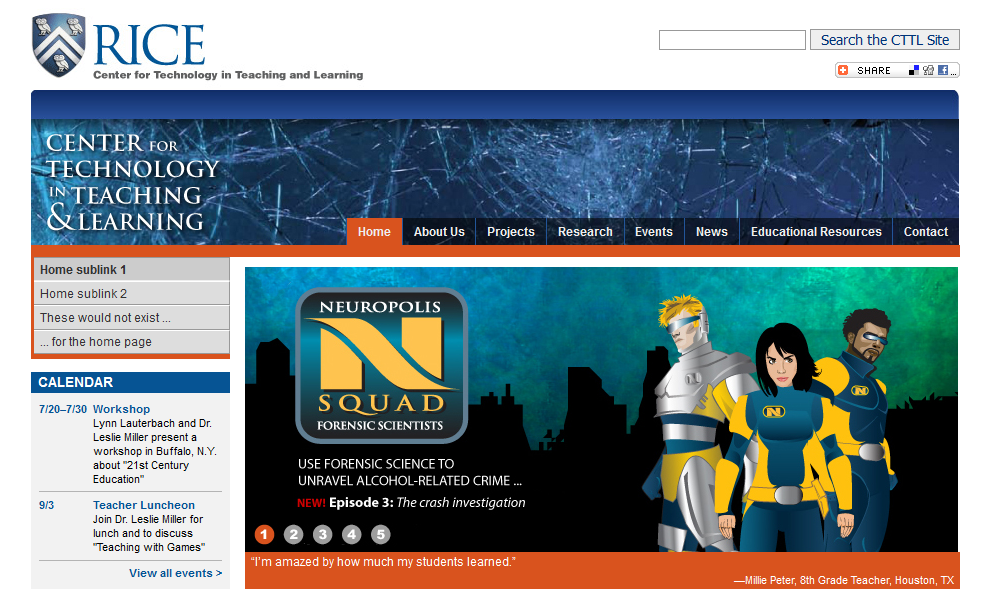Viewport: 991px width, 603px height.
Task: Click the 'USE FORENSIC SCIENCE TO' slide caption
Action: pos(376,464)
